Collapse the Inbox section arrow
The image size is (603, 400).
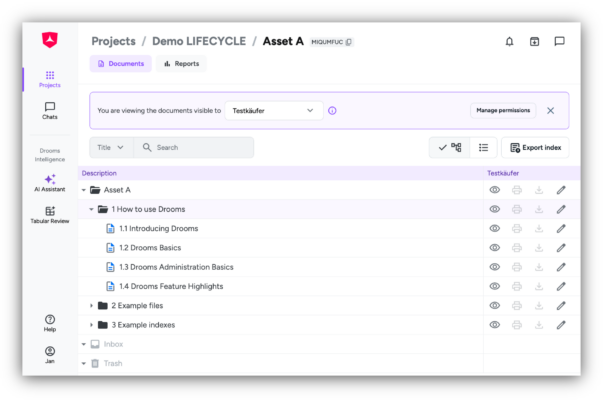coord(84,344)
